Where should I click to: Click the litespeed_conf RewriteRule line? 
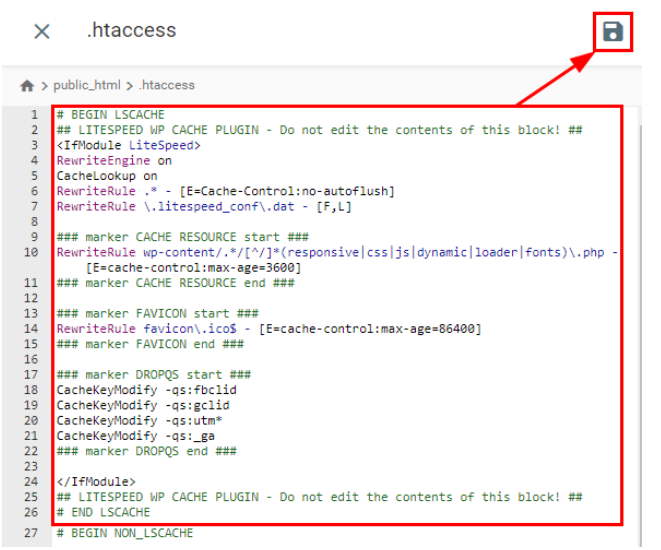(204, 207)
